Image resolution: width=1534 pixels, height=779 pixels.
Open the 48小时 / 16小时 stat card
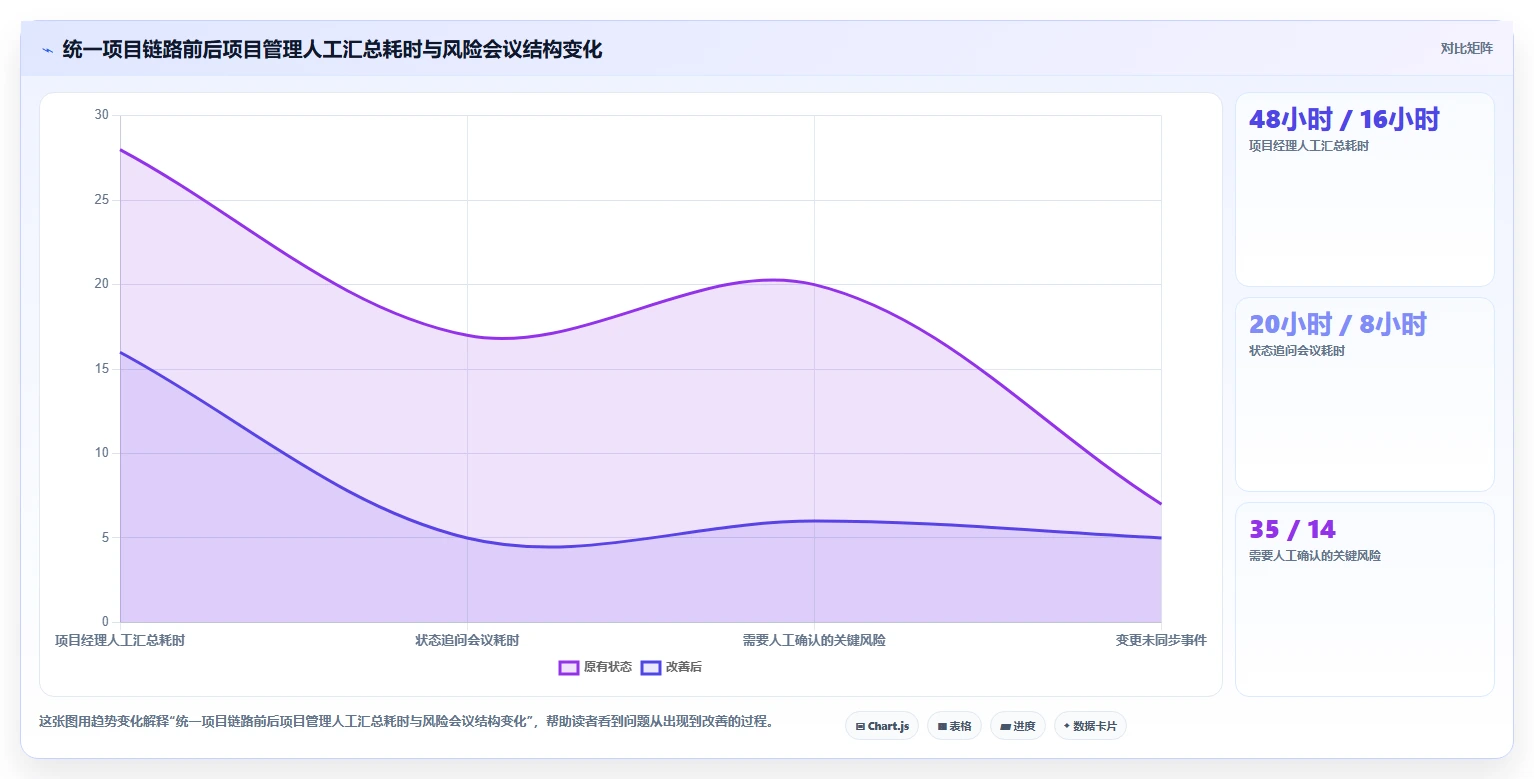click(x=1365, y=190)
